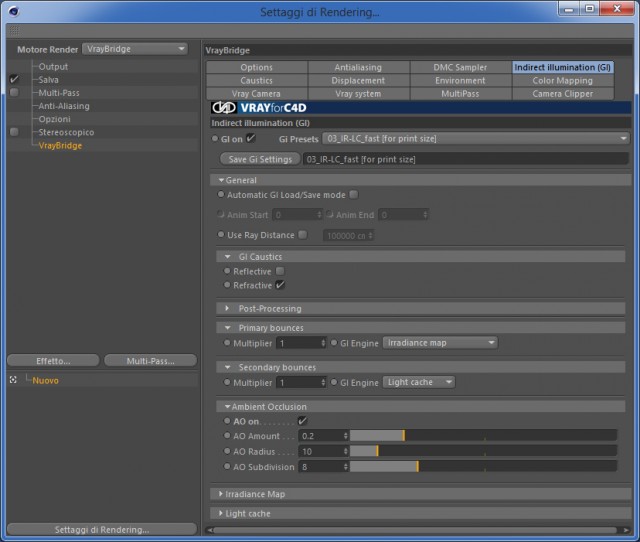Click the Cinema 4D application icon in title bar

click(x=13, y=11)
